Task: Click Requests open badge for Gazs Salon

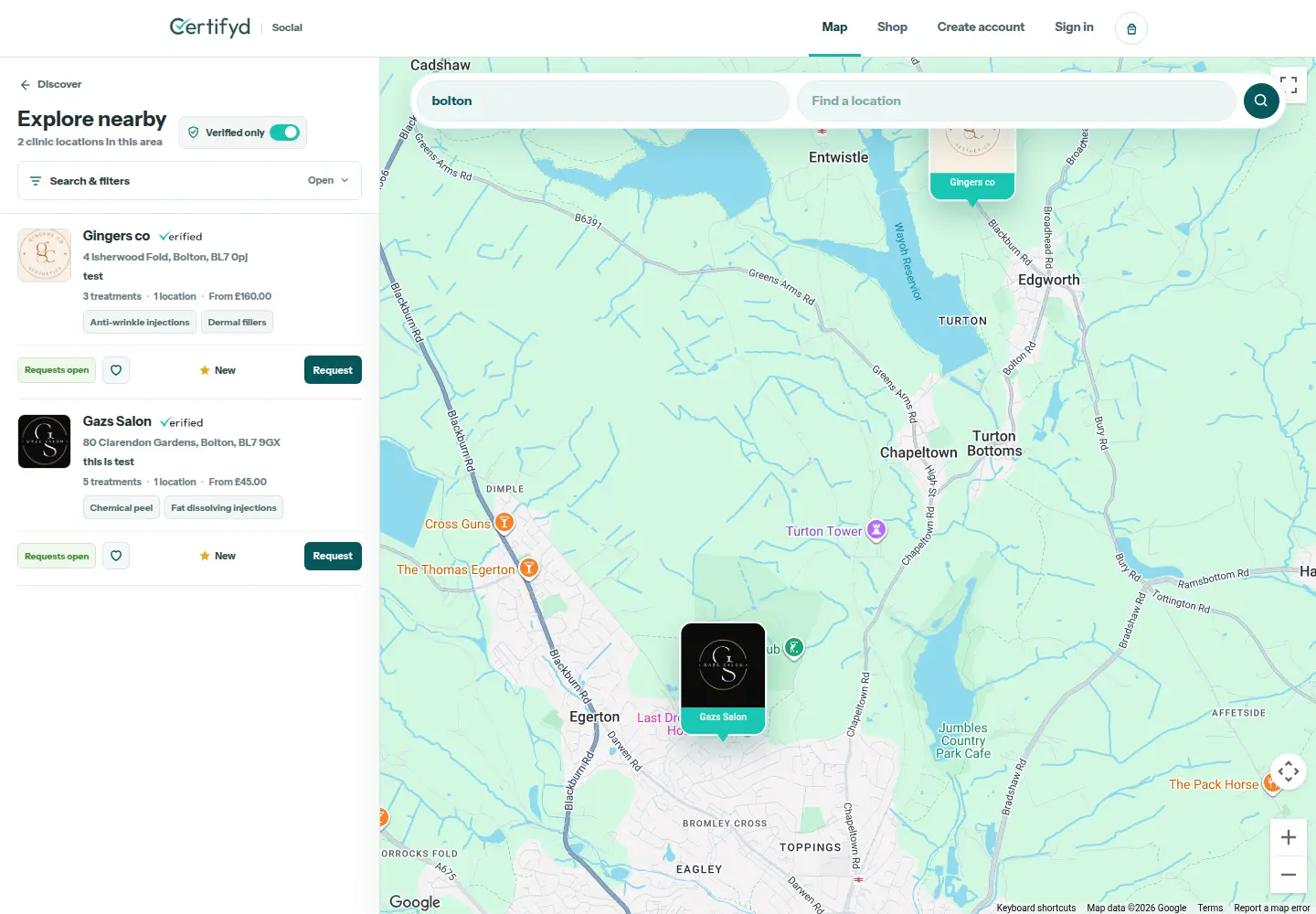Action: pyautogui.click(x=57, y=556)
